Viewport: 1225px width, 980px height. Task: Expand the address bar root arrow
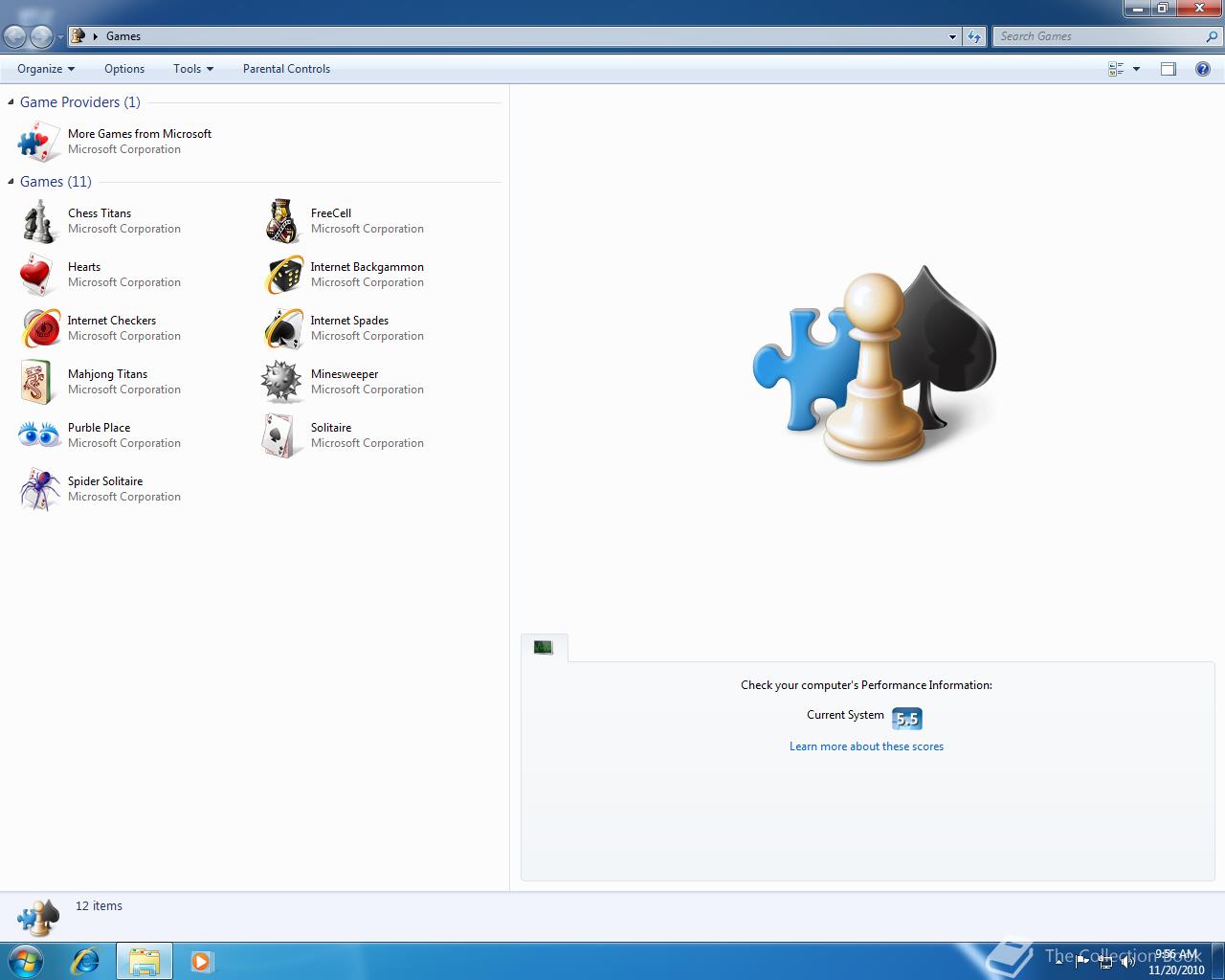pos(96,36)
